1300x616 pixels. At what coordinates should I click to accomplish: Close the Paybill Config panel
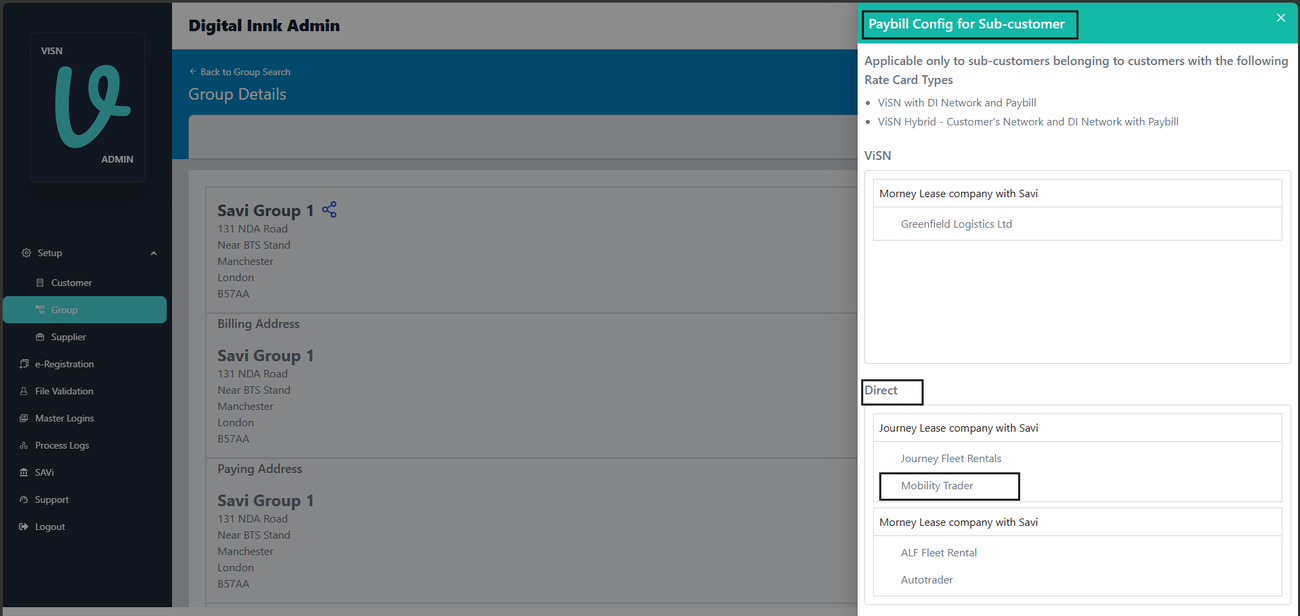[1281, 18]
